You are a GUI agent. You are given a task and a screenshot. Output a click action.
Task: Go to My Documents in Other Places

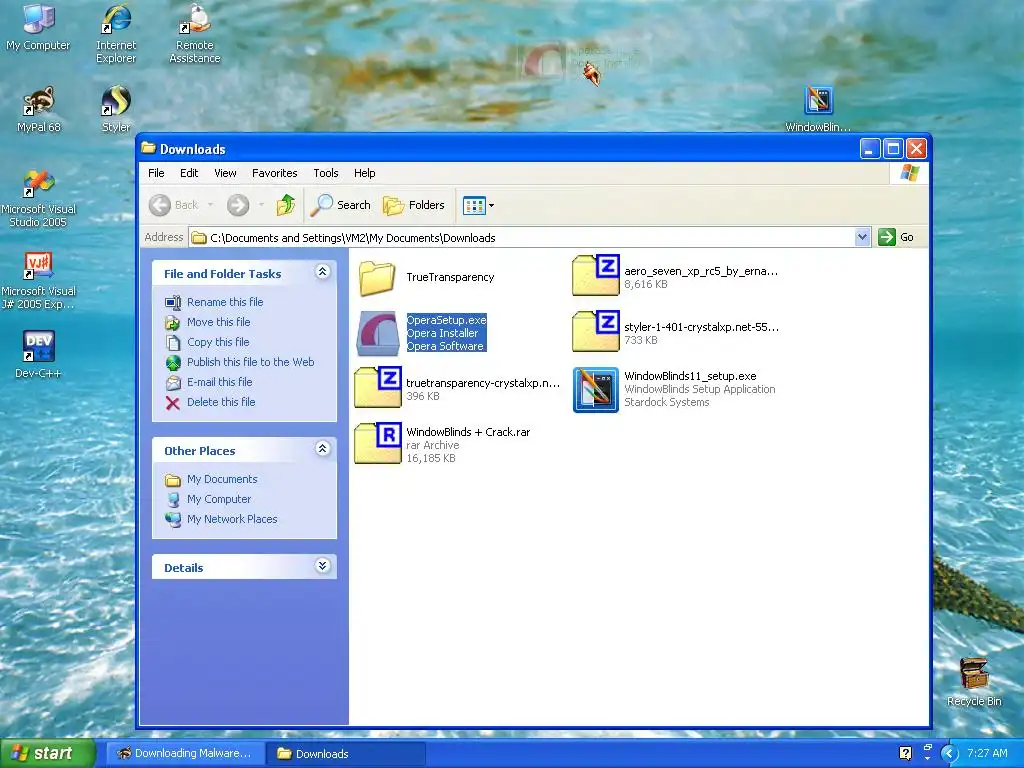coord(222,479)
